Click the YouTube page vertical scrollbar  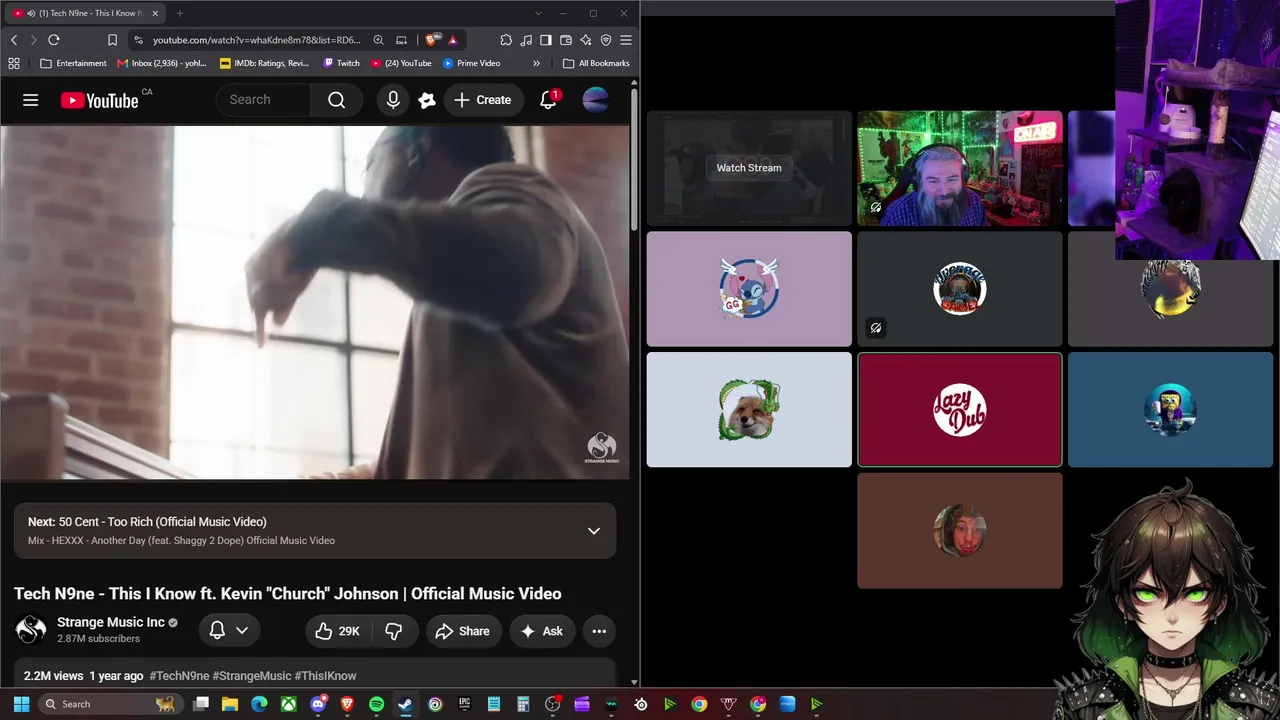(x=634, y=160)
